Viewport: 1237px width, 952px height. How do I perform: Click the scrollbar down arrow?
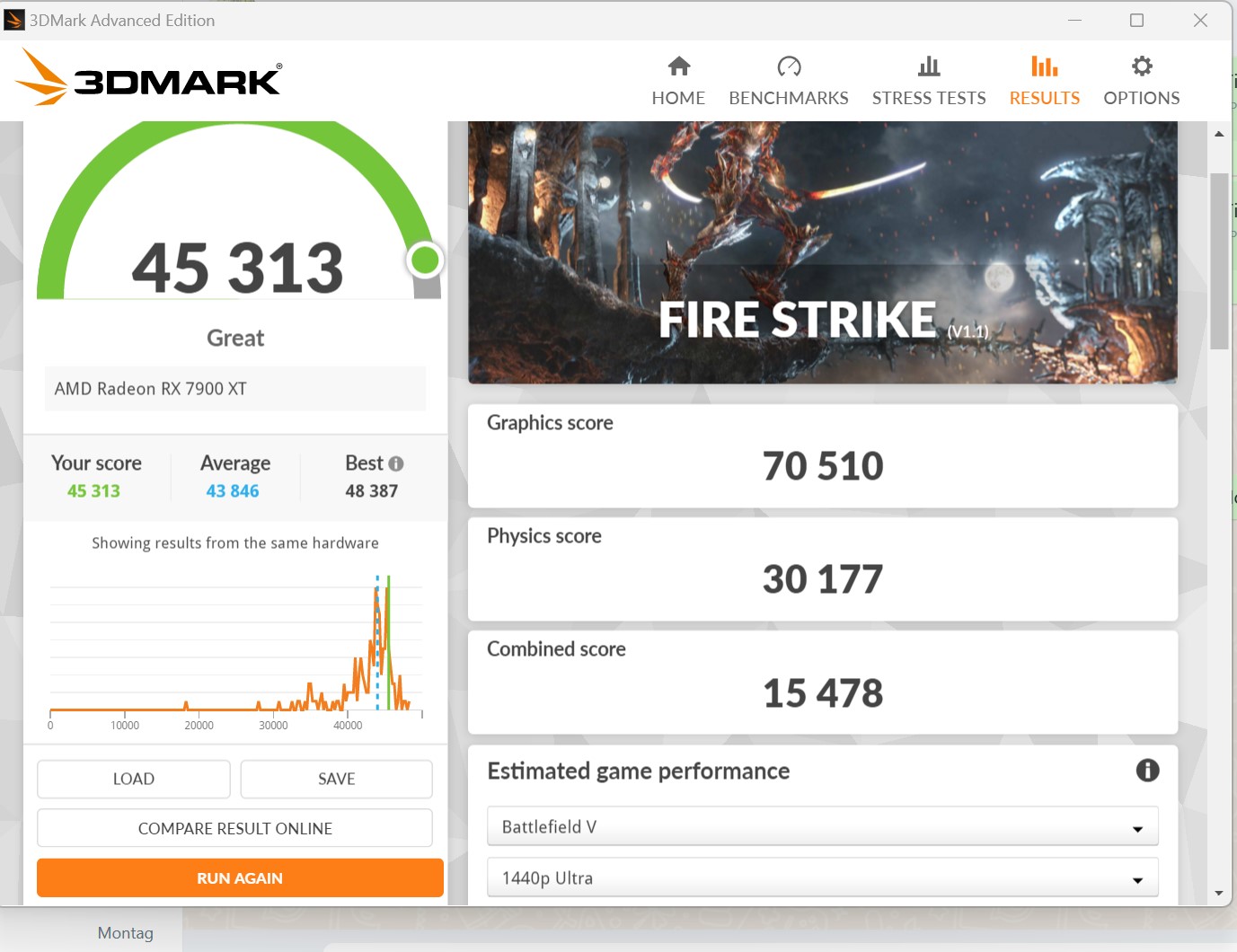pos(1219,893)
